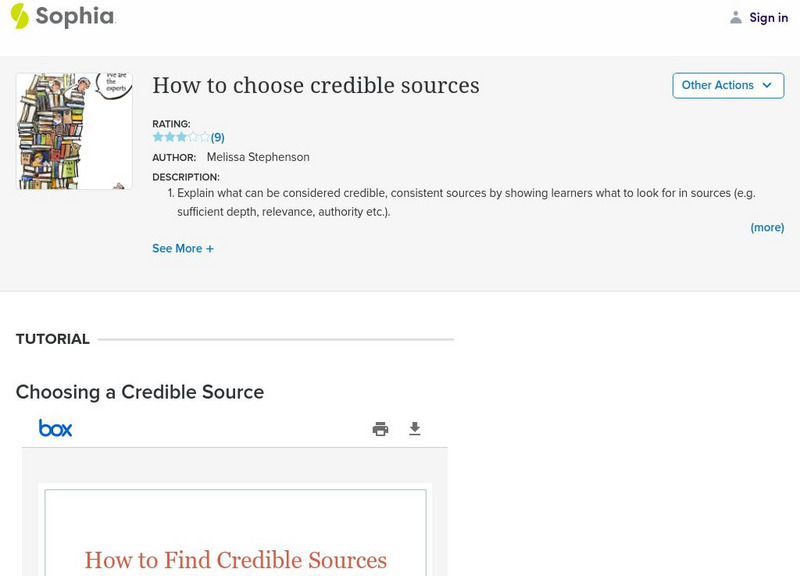800x576 pixels.
Task: Expand the See More + section
Action: tap(183, 248)
